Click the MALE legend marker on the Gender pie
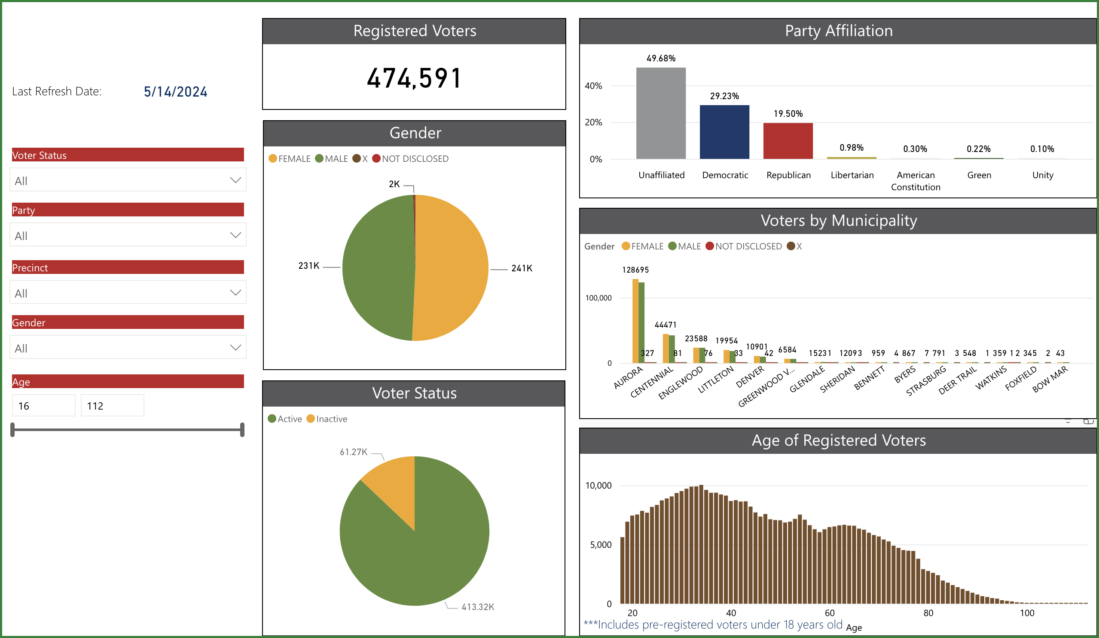The width and height of the screenshot is (1099, 638). click(x=320, y=159)
